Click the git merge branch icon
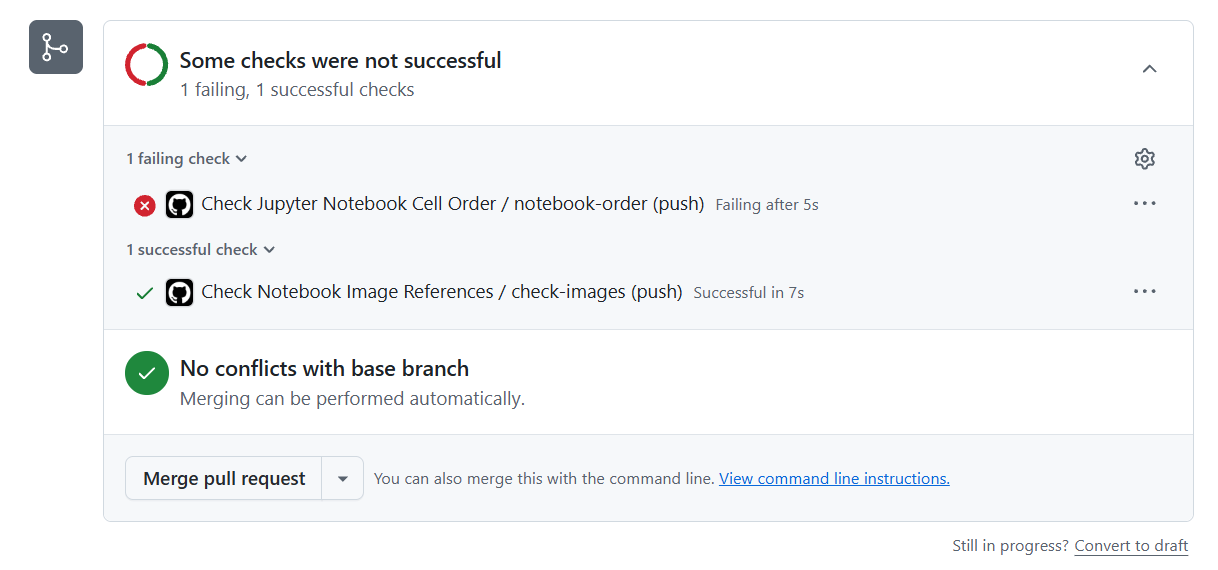1218x570 pixels. [x=56, y=47]
